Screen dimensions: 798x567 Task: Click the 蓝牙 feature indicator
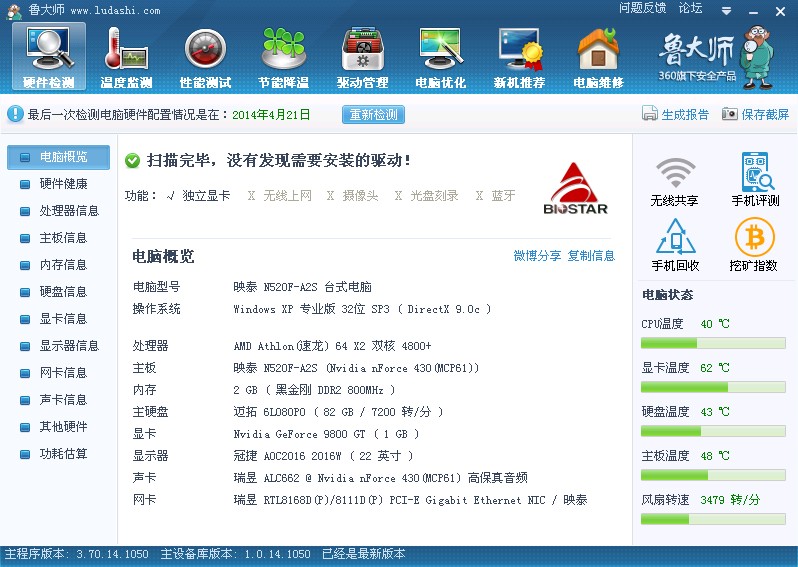496,195
